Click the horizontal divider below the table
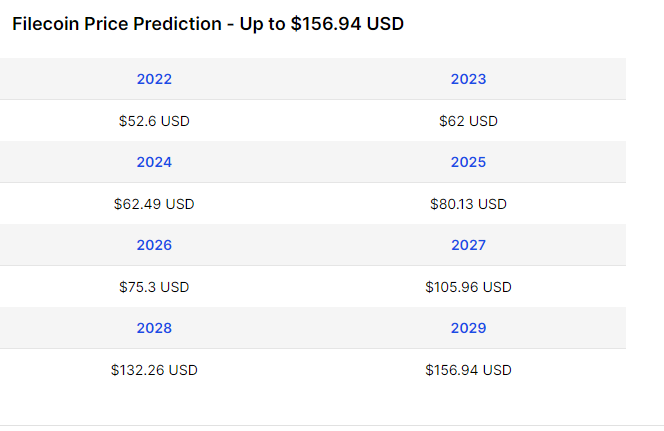Image resolution: width=664 pixels, height=431 pixels. [332, 426]
